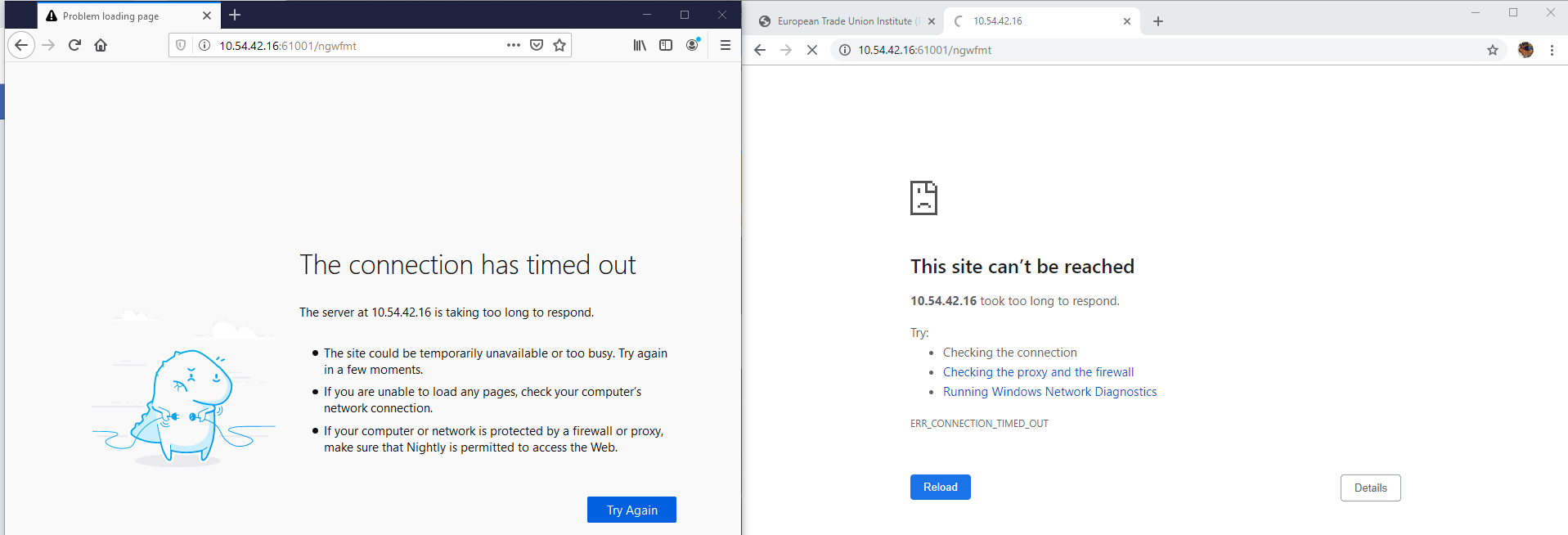The image size is (1568, 535).
Task: Open a new tab in Firefox
Action: coord(235,15)
